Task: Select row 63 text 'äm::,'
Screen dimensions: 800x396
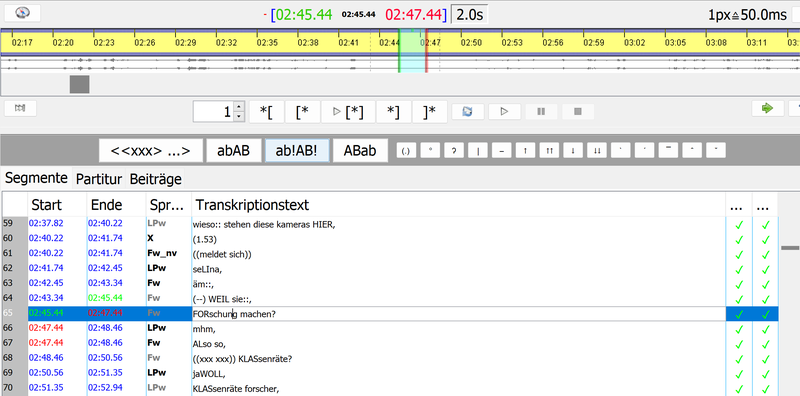Action: (x=204, y=283)
